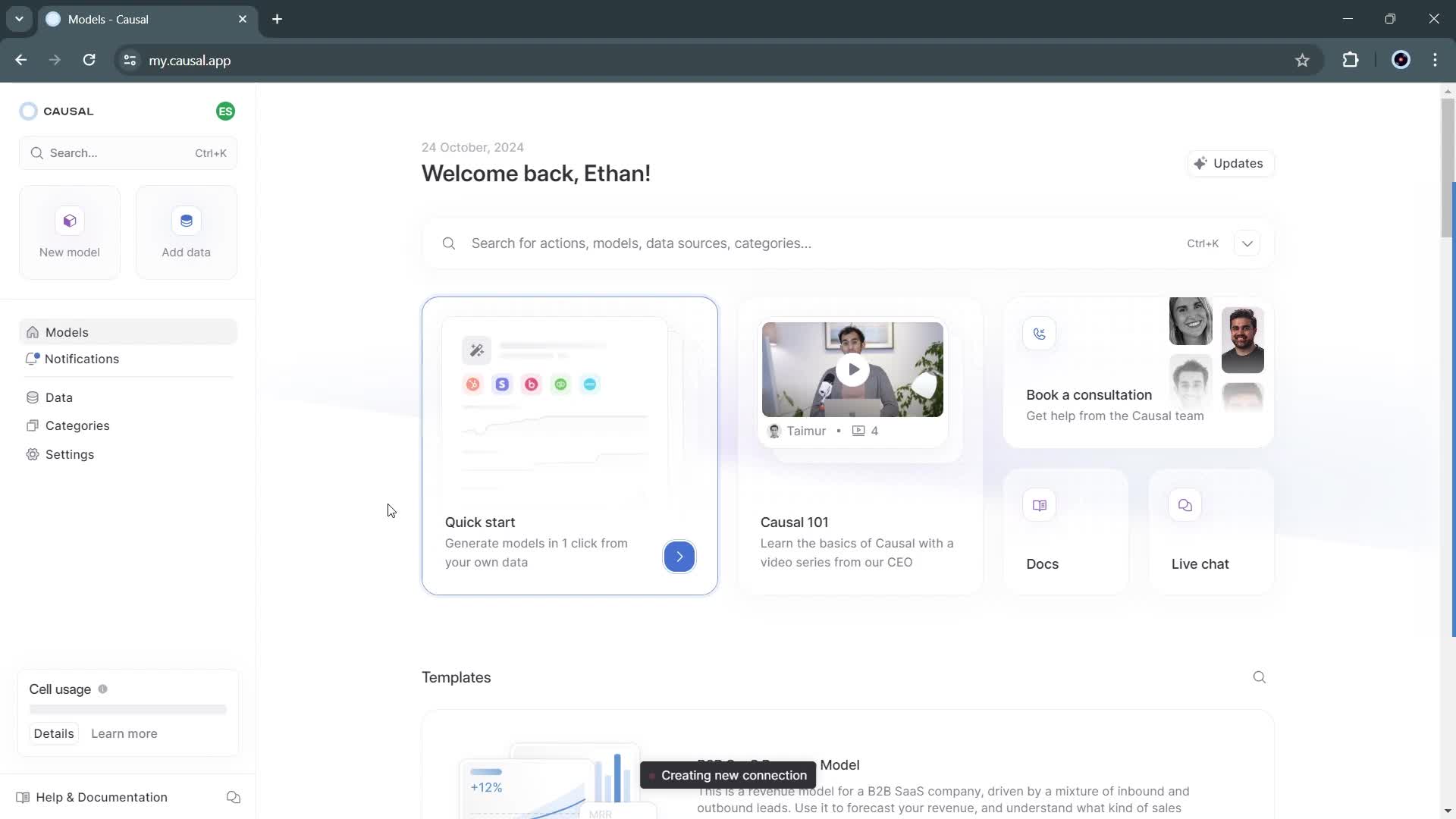Image resolution: width=1456 pixels, height=819 pixels.
Task: Open Categories from the sidebar
Action: click(78, 425)
